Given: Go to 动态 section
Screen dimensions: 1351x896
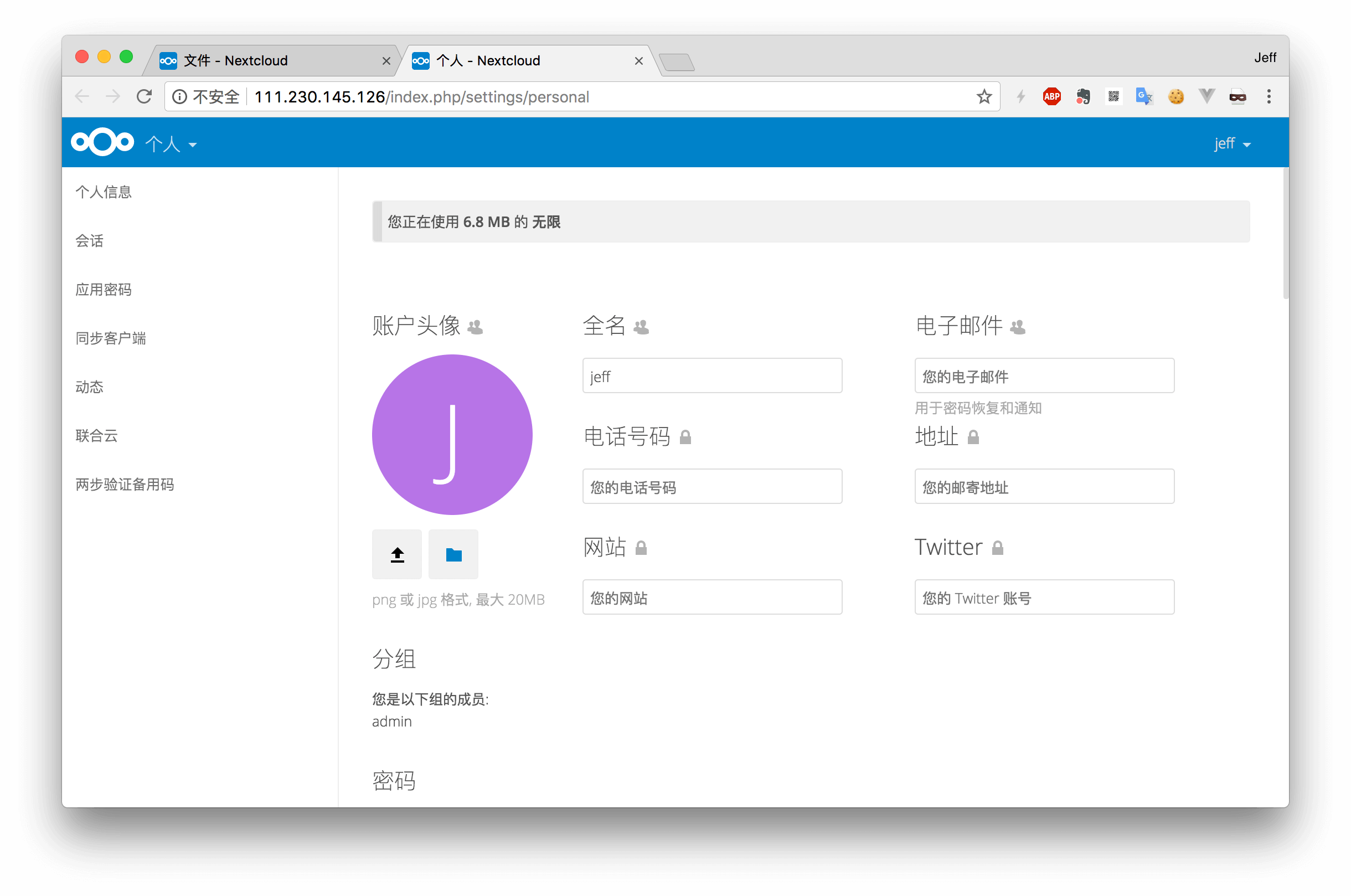Looking at the screenshot, I should click(90, 387).
